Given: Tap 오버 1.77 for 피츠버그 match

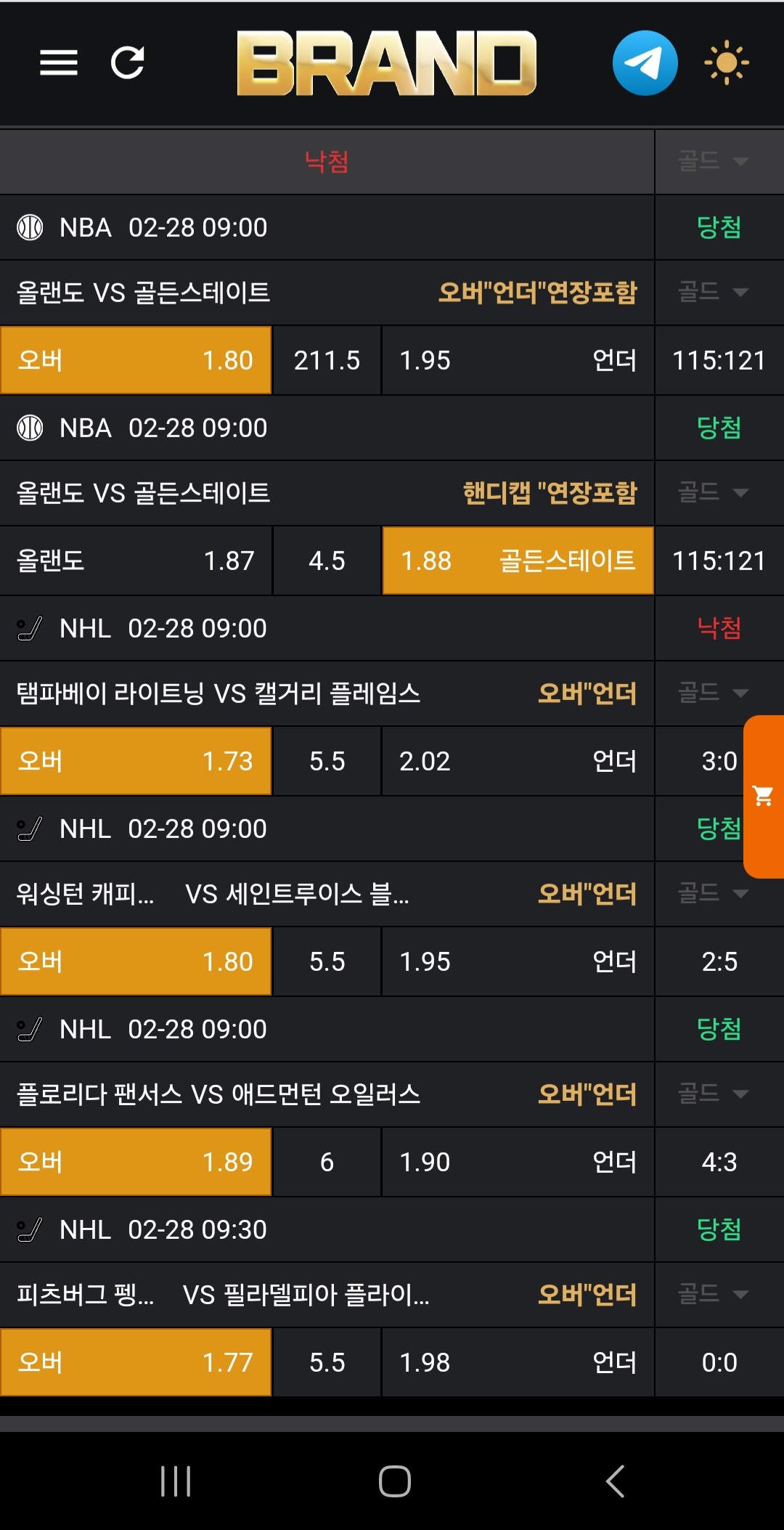Looking at the screenshot, I should 136,1362.
